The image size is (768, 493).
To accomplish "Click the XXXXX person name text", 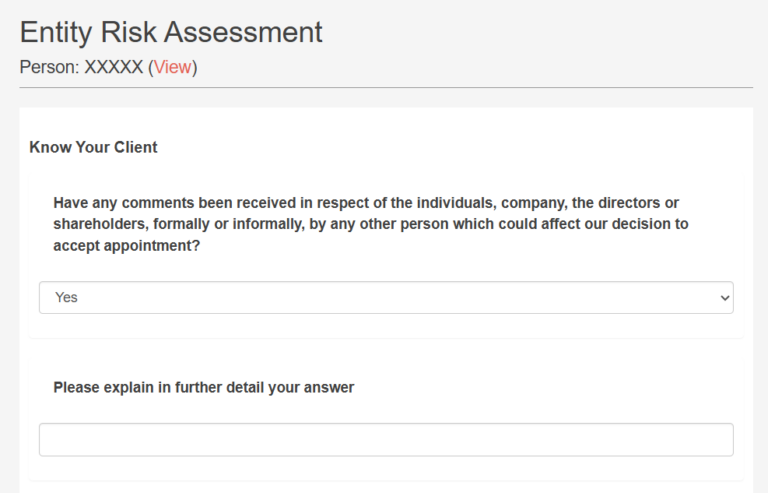I will (114, 67).
